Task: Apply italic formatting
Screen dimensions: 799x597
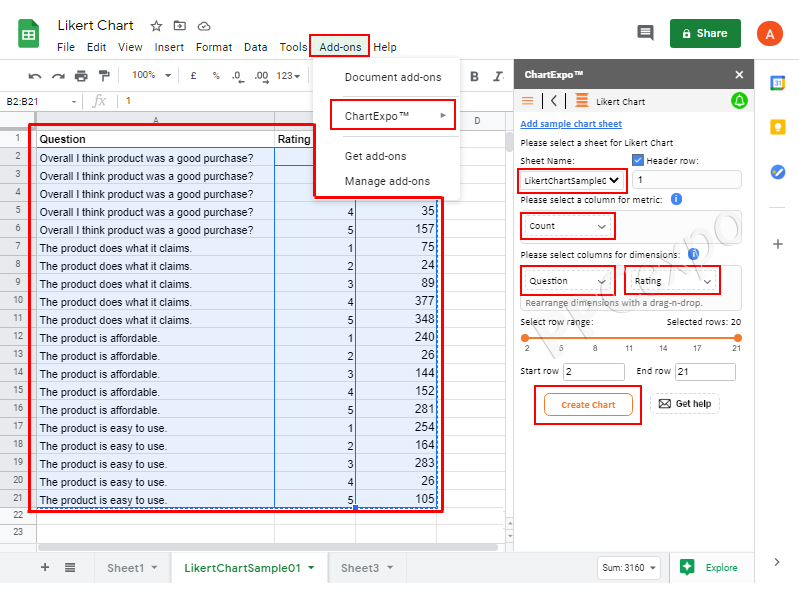Action: pos(498,76)
